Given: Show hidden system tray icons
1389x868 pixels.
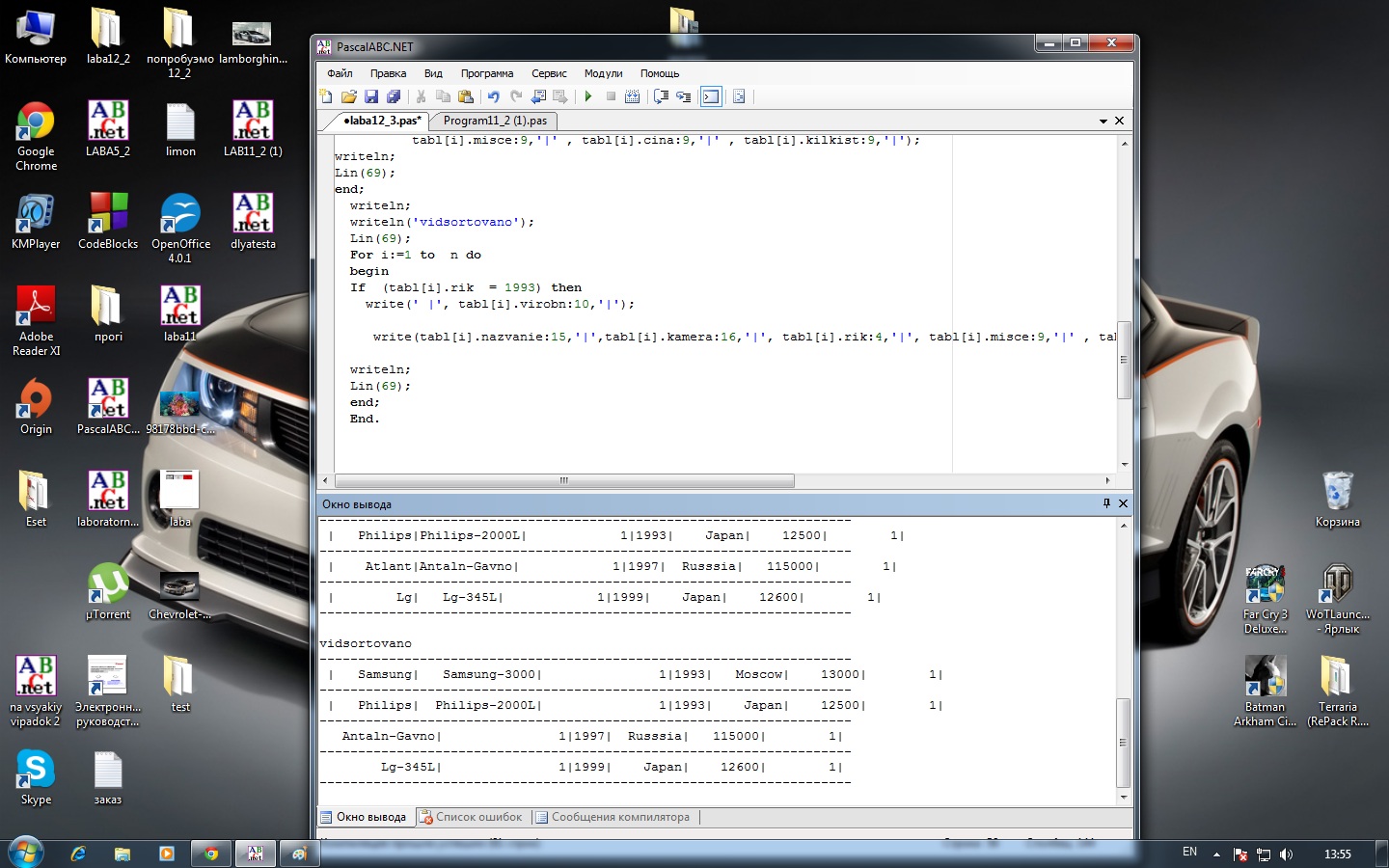Looking at the screenshot, I should [x=1216, y=854].
